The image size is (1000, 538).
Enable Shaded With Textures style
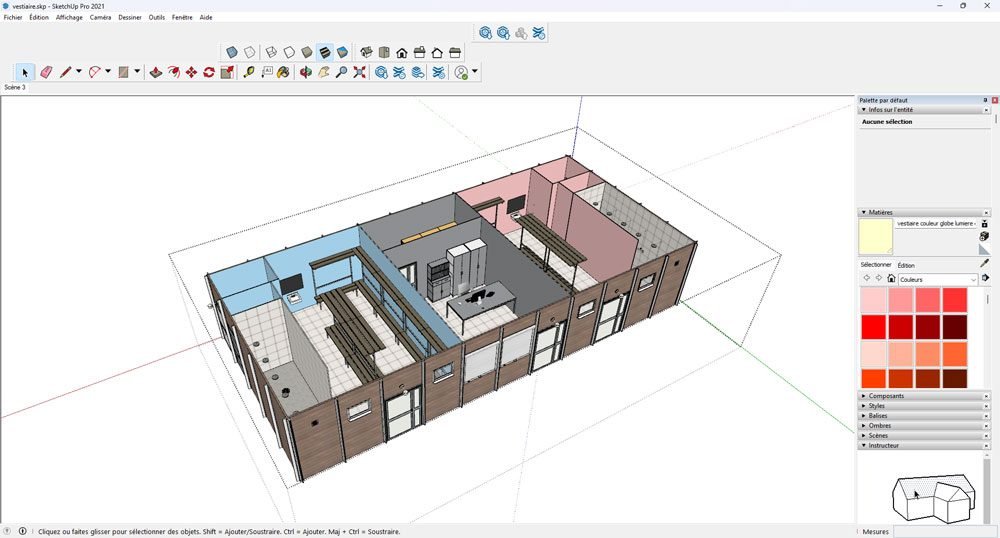325,52
